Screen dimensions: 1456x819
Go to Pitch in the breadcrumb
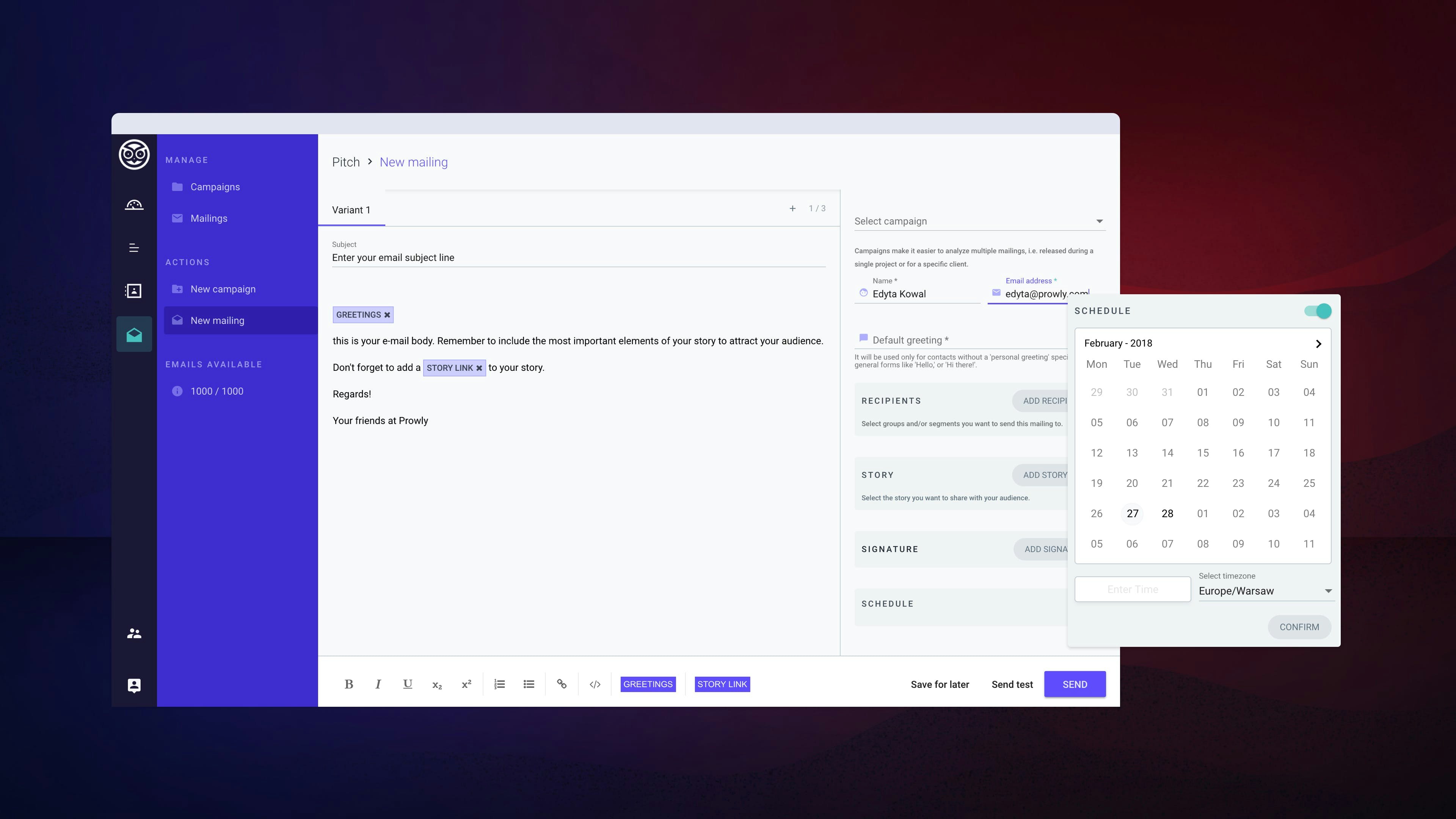346,162
